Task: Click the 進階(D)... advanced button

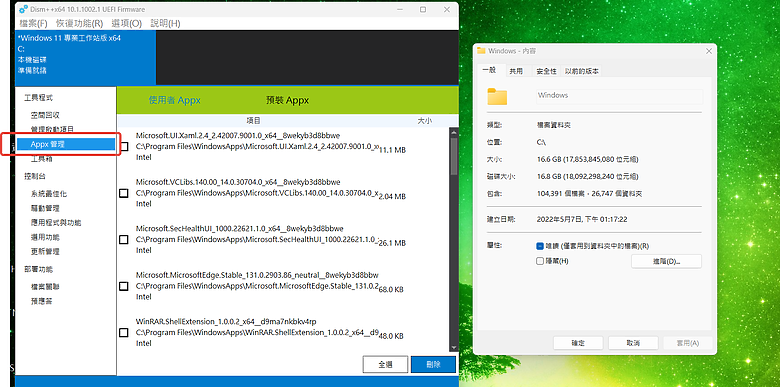Action: [667, 261]
